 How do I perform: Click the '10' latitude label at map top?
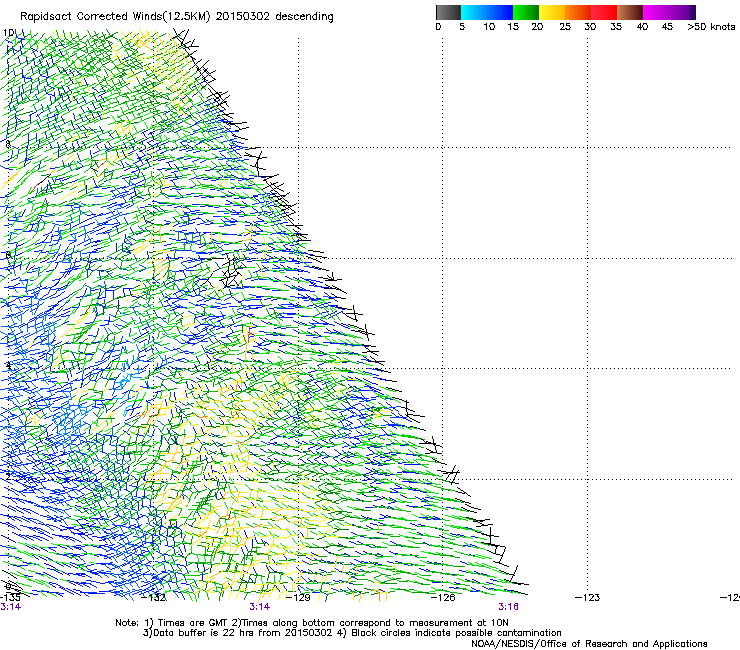8,33
